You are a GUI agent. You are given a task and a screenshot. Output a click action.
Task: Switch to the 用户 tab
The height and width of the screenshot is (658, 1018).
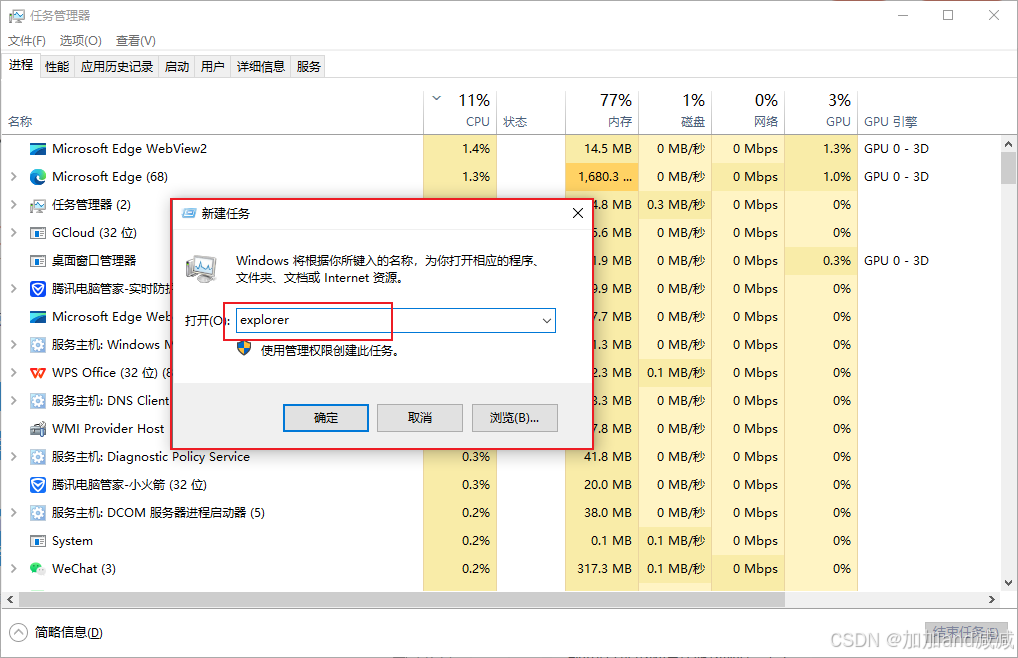212,66
